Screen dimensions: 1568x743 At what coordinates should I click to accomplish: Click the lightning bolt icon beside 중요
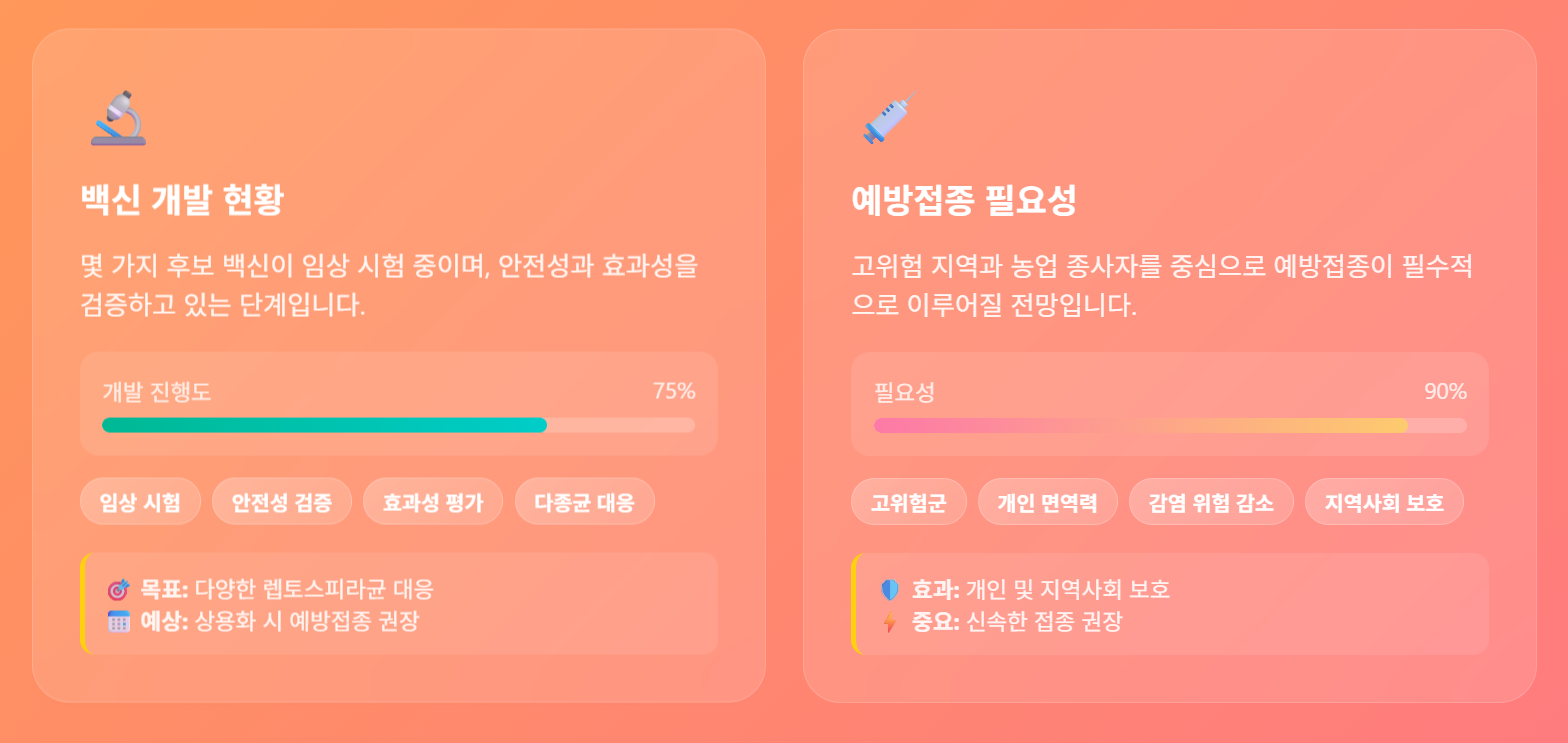pyautogui.click(x=890, y=622)
